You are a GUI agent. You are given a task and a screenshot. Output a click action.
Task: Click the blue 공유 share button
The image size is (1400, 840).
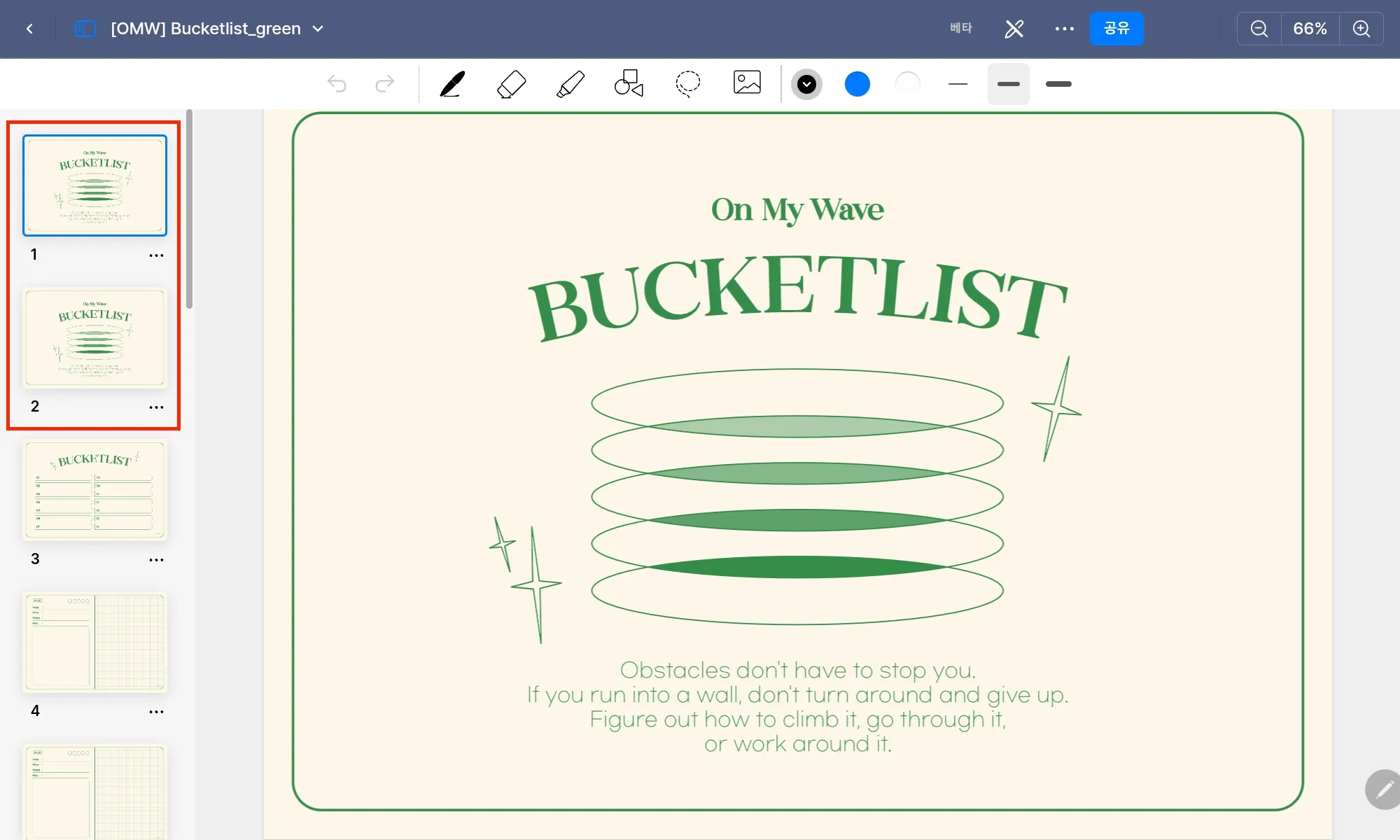point(1116,29)
